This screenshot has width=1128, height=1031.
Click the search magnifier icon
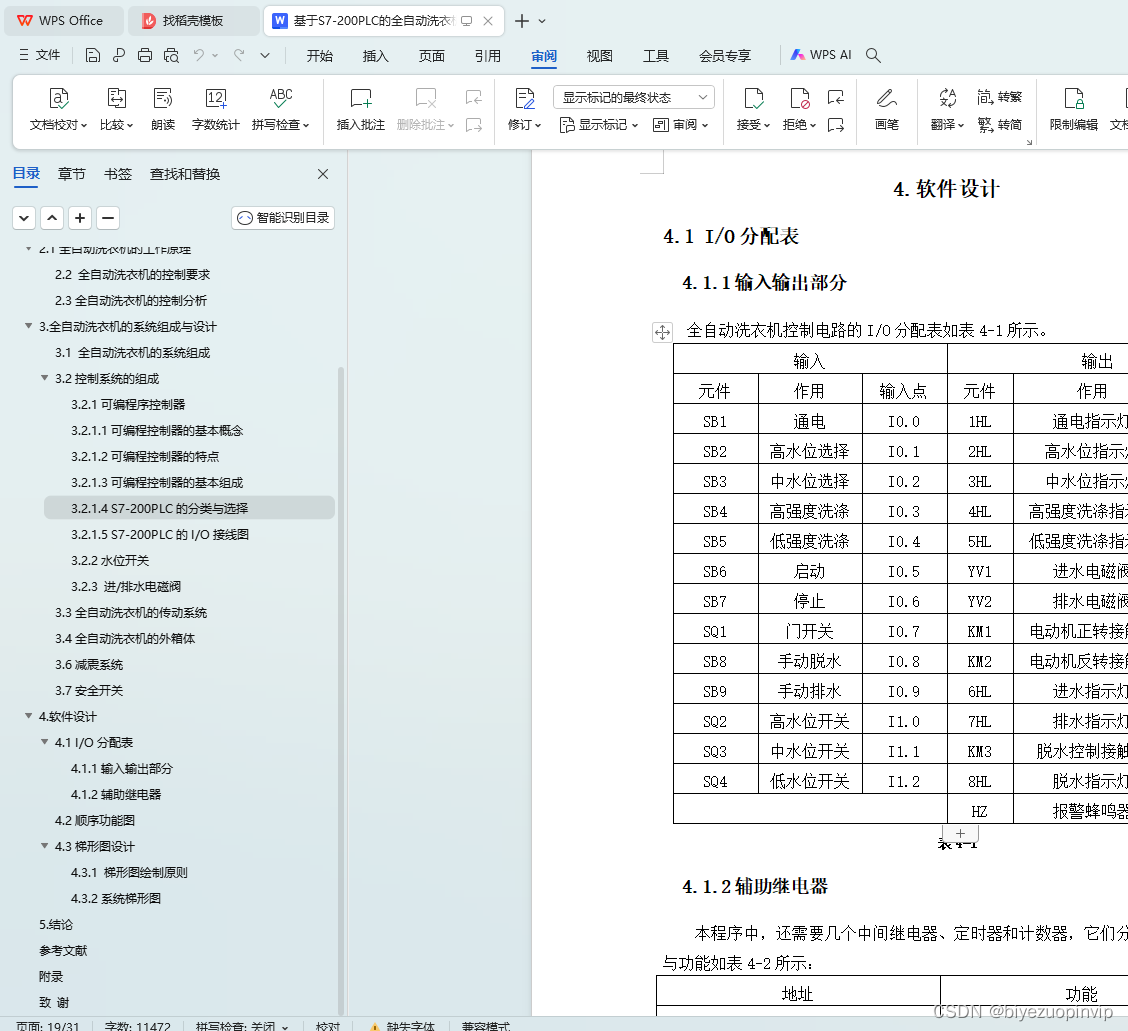click(x=873, y=55)
